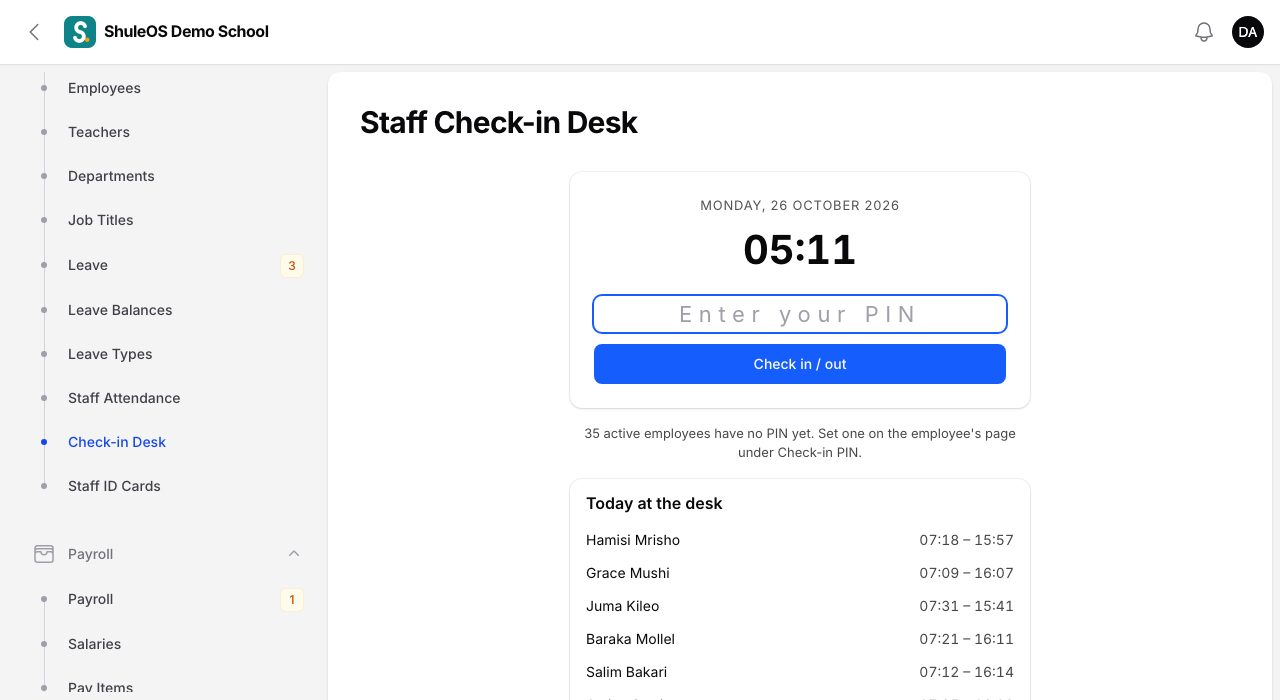Click the Leave badge showing 3
Viewport: 1280px width, 700px height.
[x=292, y=265]
